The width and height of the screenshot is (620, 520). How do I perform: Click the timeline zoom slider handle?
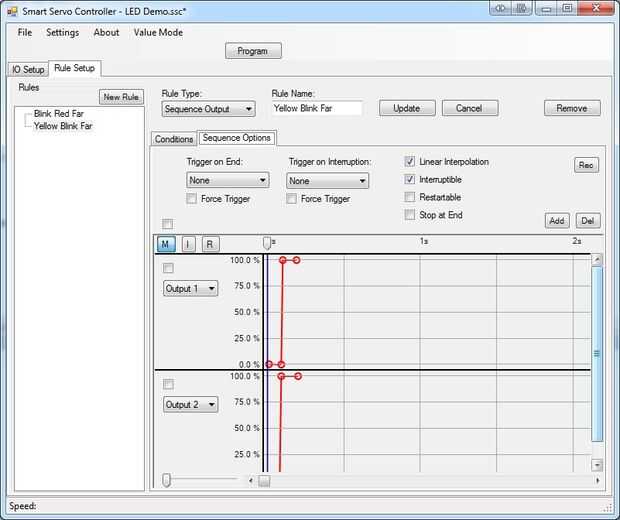(166, 480)
